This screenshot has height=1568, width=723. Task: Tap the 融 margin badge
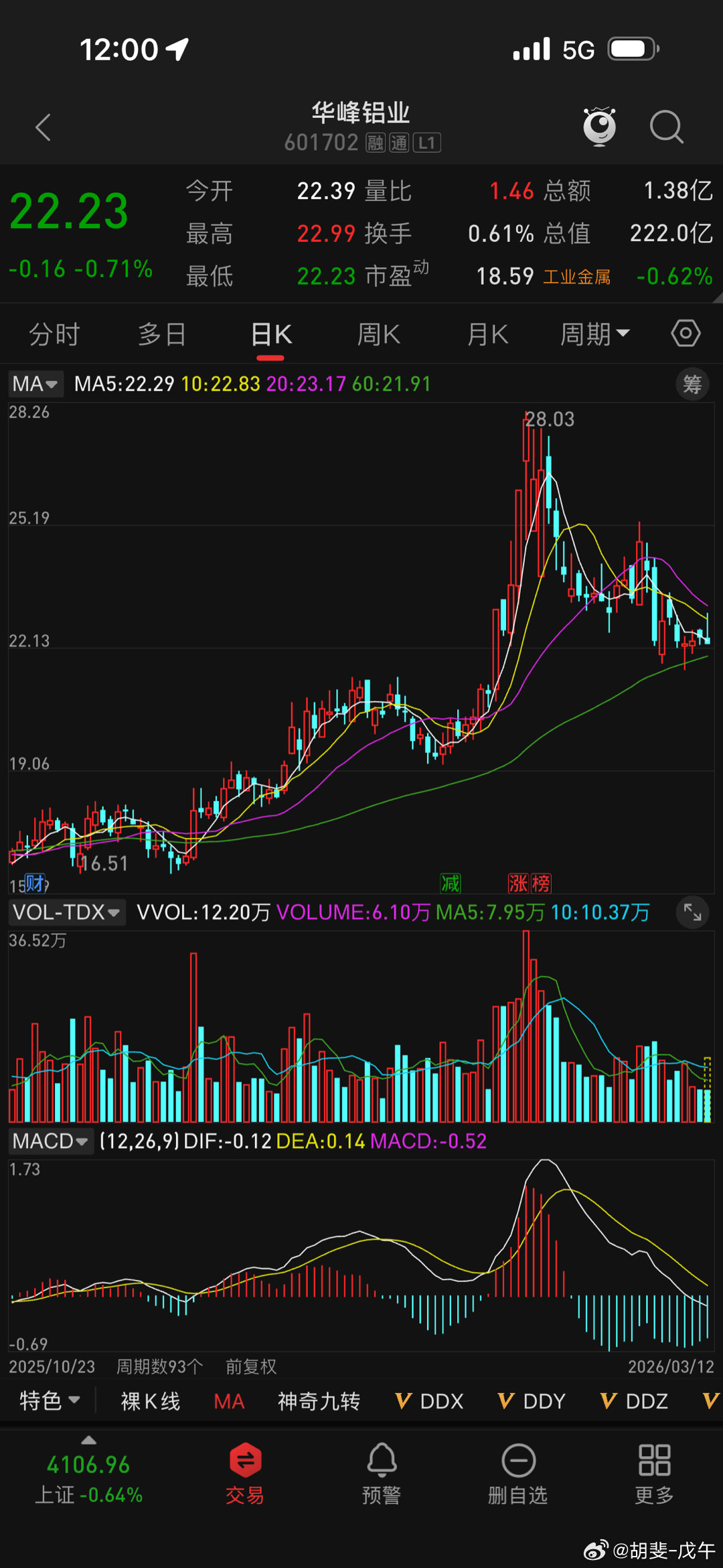376,143
